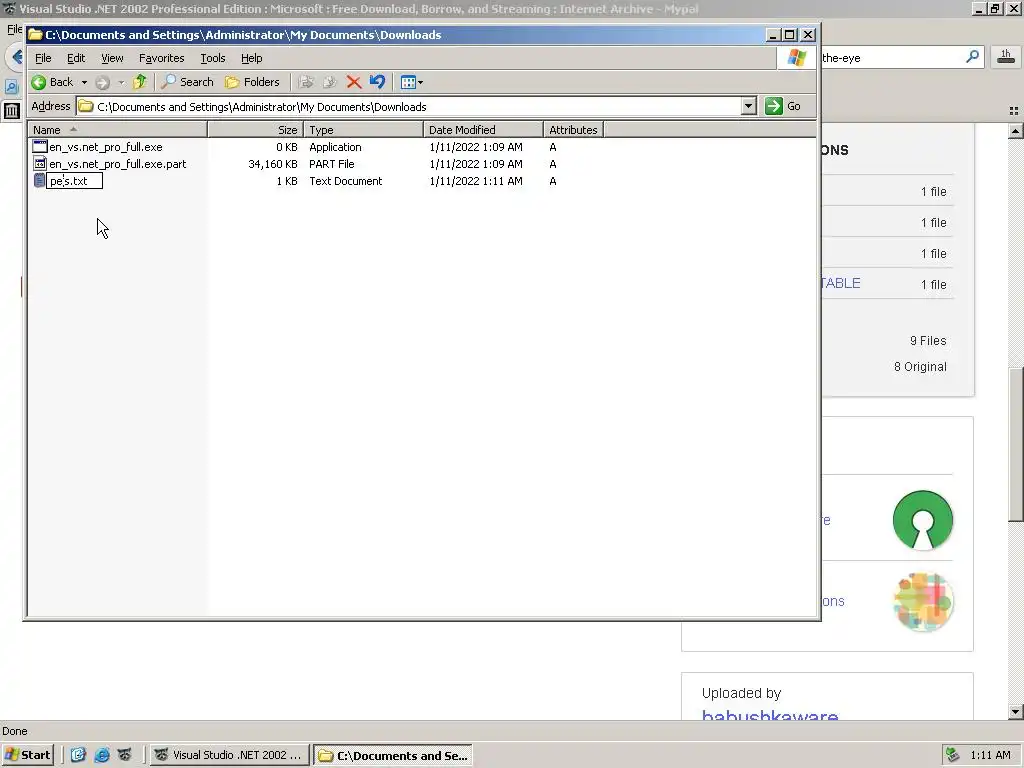Viewport: 1024px width, 768px height.
Task: Click the browser search magnifier icon
Action: [x=972, y=57]
